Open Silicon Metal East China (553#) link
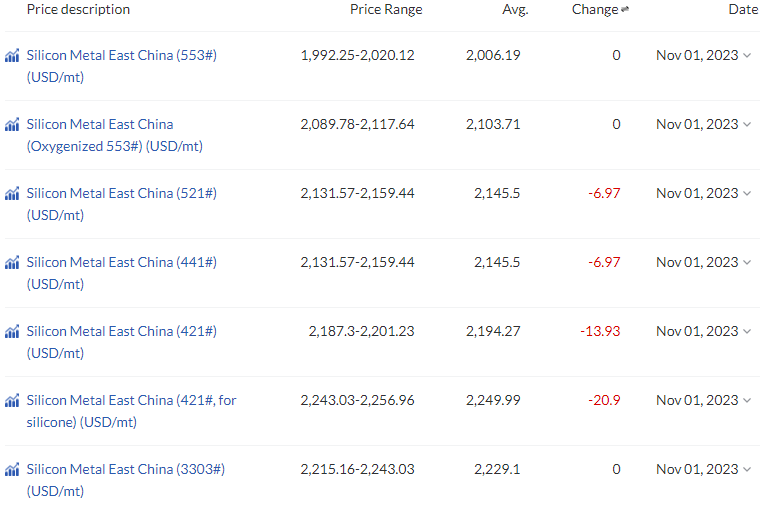The width and height of the screenshot is (760, 509). [122, 66]
